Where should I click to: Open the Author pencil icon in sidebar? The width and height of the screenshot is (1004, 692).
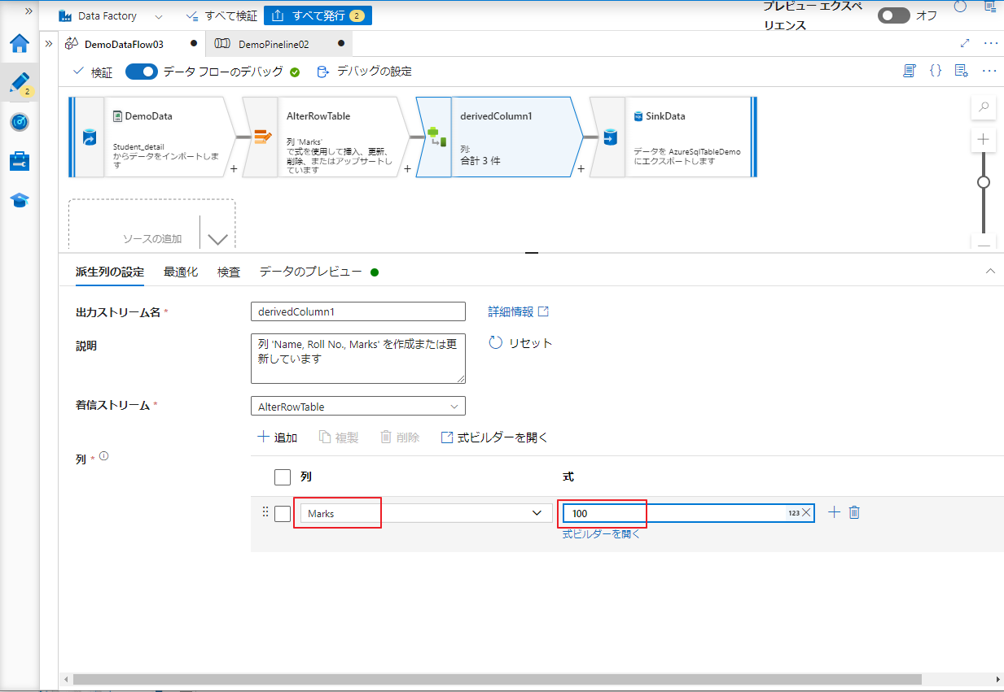(x=19, y=83)
